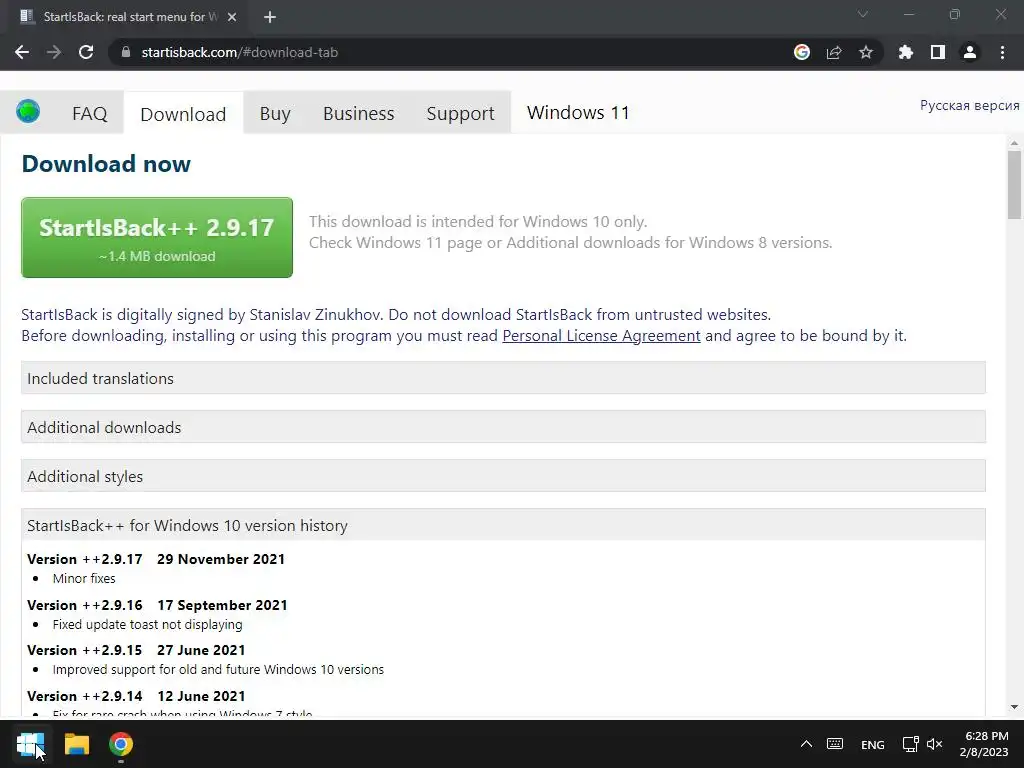
Task: Select the Version ++2.9.15 heading text
Action: (84, 650)
